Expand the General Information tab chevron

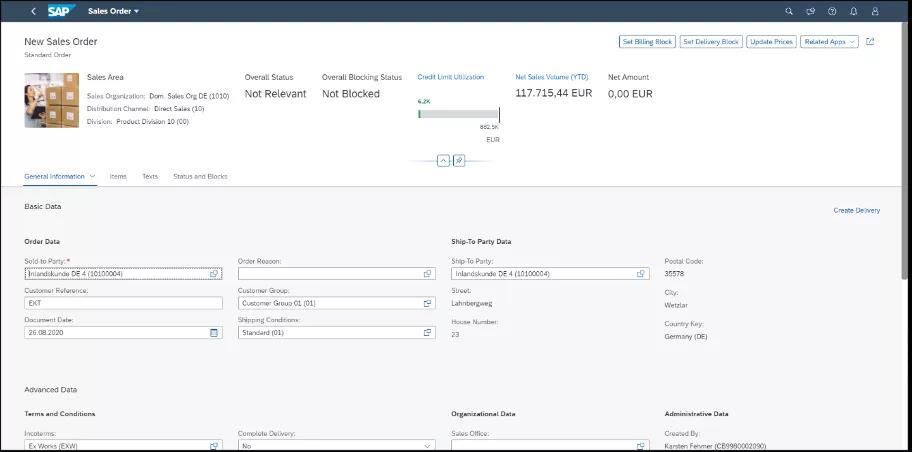92,176
